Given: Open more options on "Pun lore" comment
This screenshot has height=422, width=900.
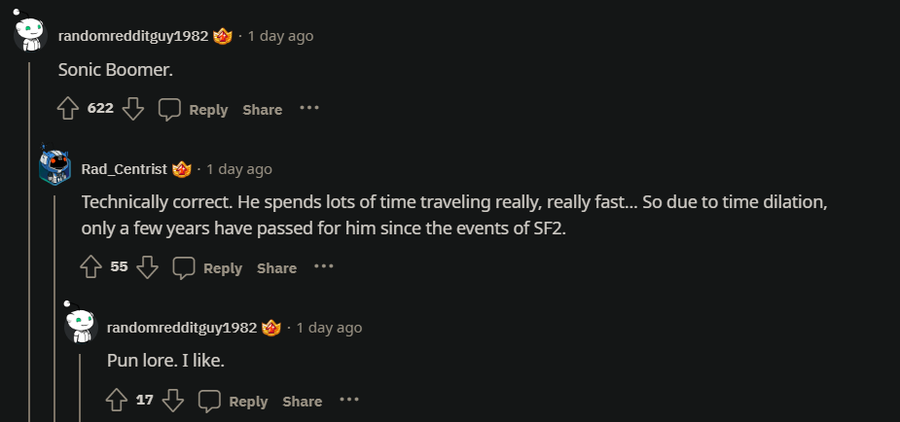Looking at the screenshot, I should 348,400.
